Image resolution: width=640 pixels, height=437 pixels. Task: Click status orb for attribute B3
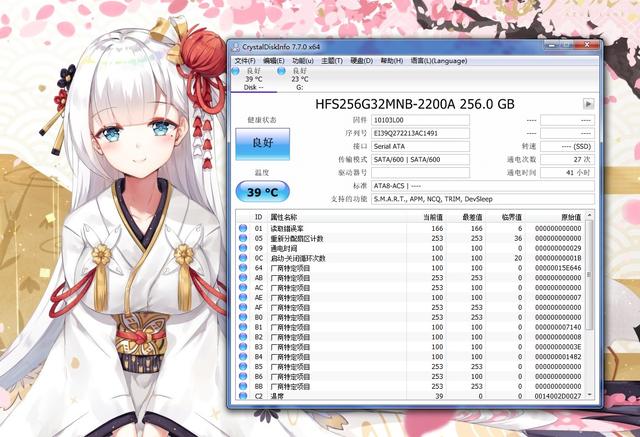coord(243,347)
